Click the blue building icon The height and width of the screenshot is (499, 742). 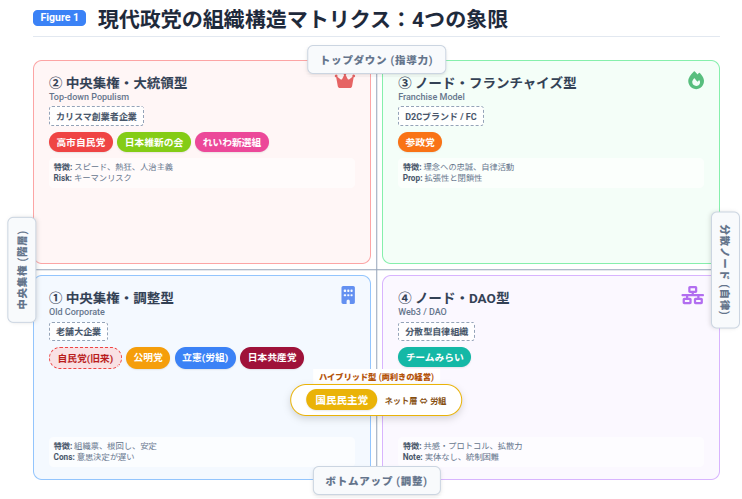pyautogui.click(x=348, y=295)
